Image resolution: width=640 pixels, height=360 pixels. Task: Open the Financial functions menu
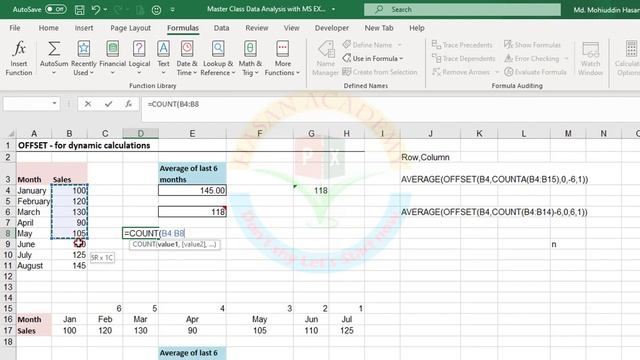click(112, 58)
